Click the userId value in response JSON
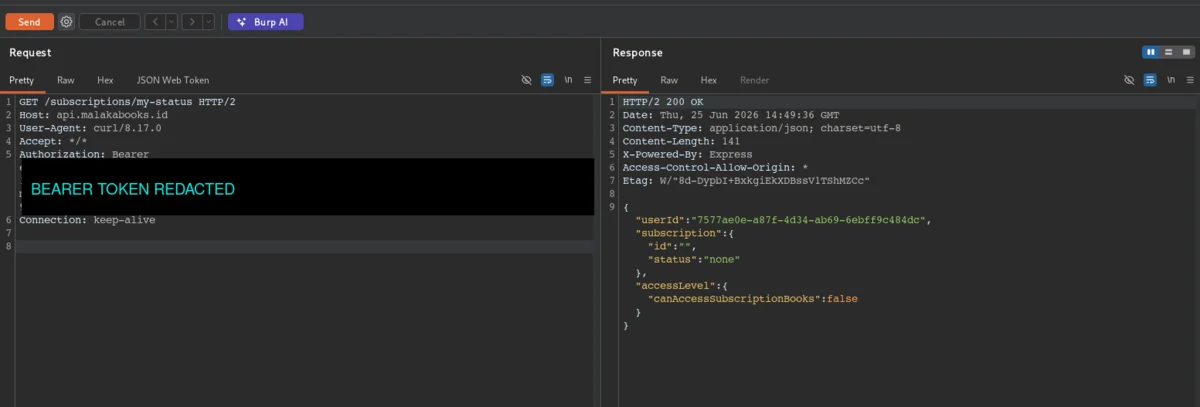Viewport: 1200px width, 407px height. pos(810,219)
